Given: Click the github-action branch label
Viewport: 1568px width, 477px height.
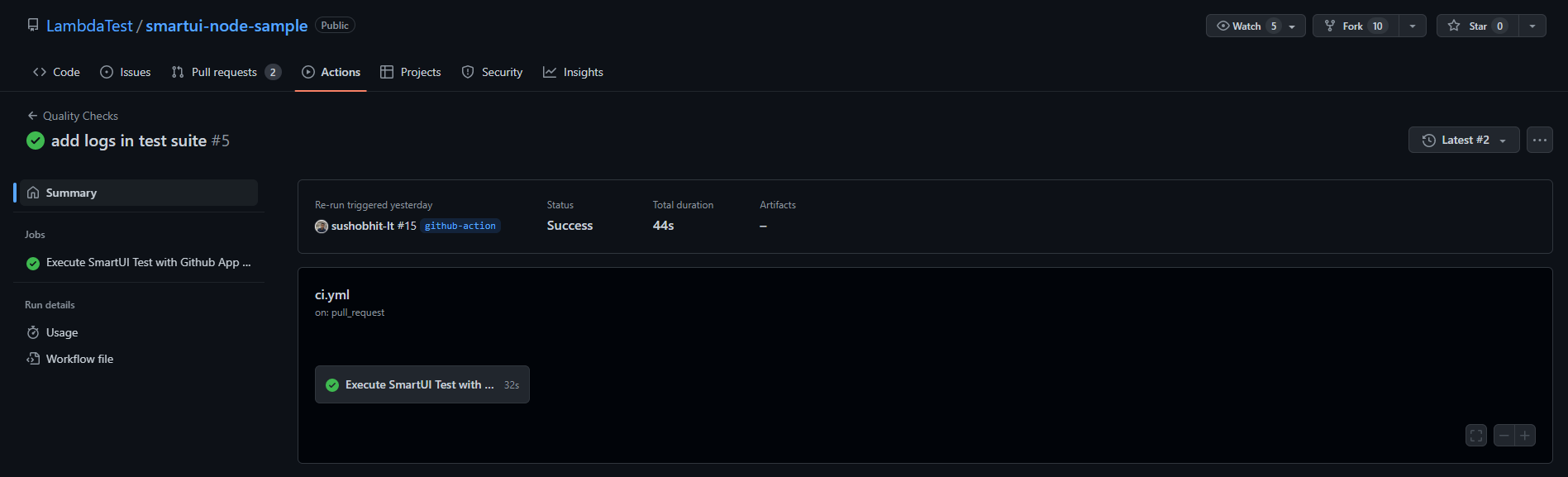Looking at the screenshot, I should click(x=460, y=226).
